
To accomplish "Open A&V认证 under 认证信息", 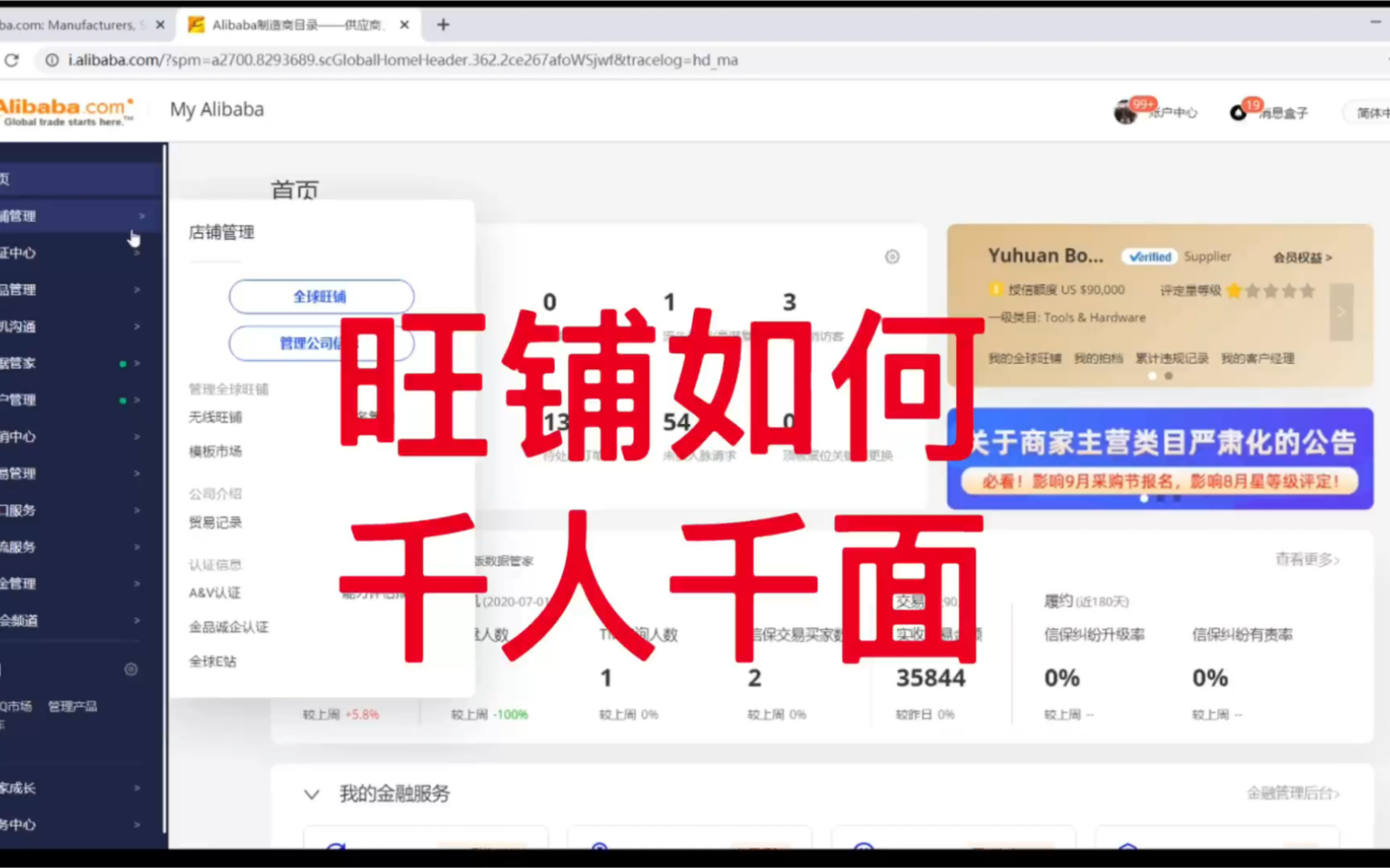I will tap(215, 593).
